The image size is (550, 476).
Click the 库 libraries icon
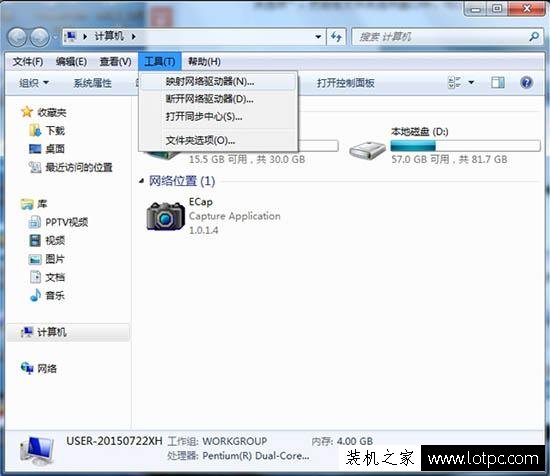pyautogui.click(x=27, y=204)
